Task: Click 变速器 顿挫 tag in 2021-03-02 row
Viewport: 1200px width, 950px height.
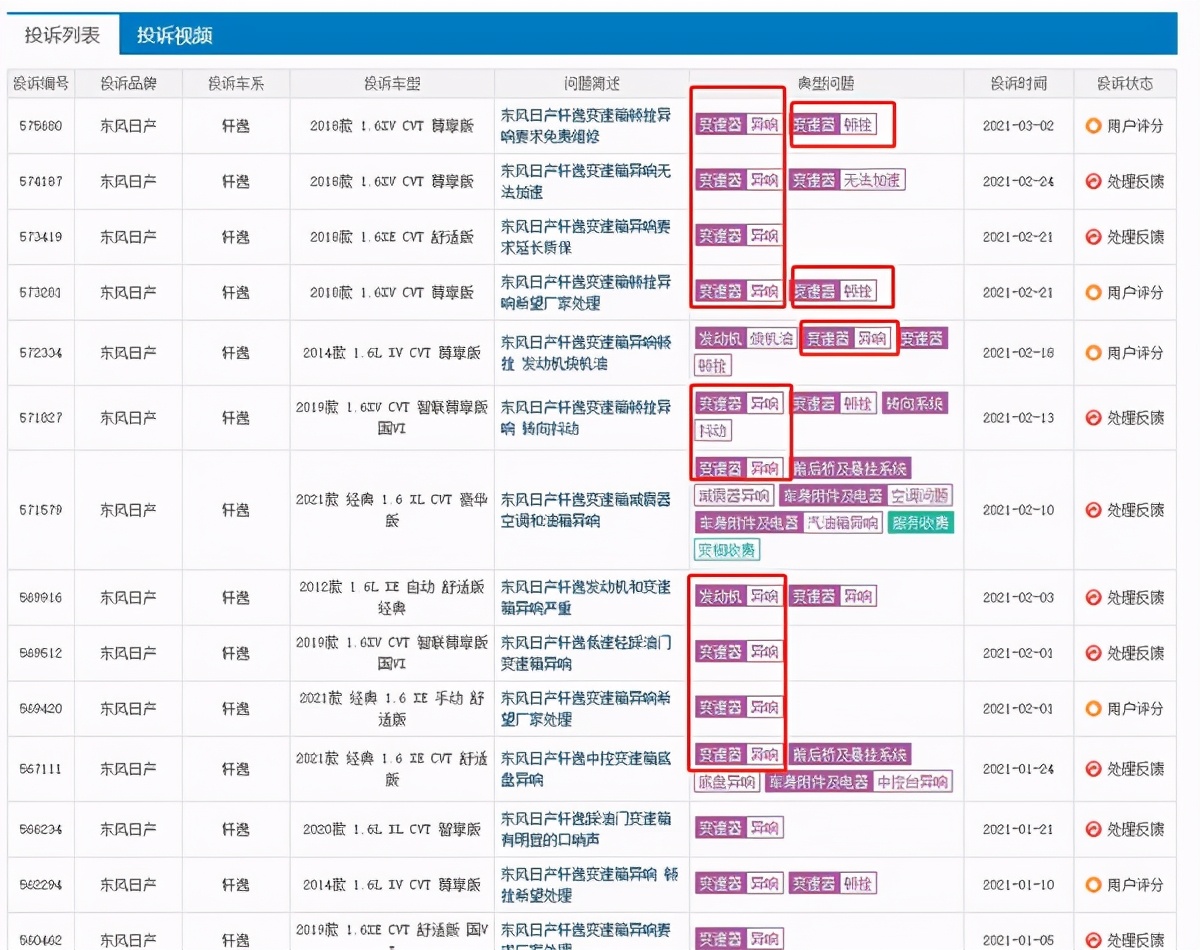Action: 832,126
